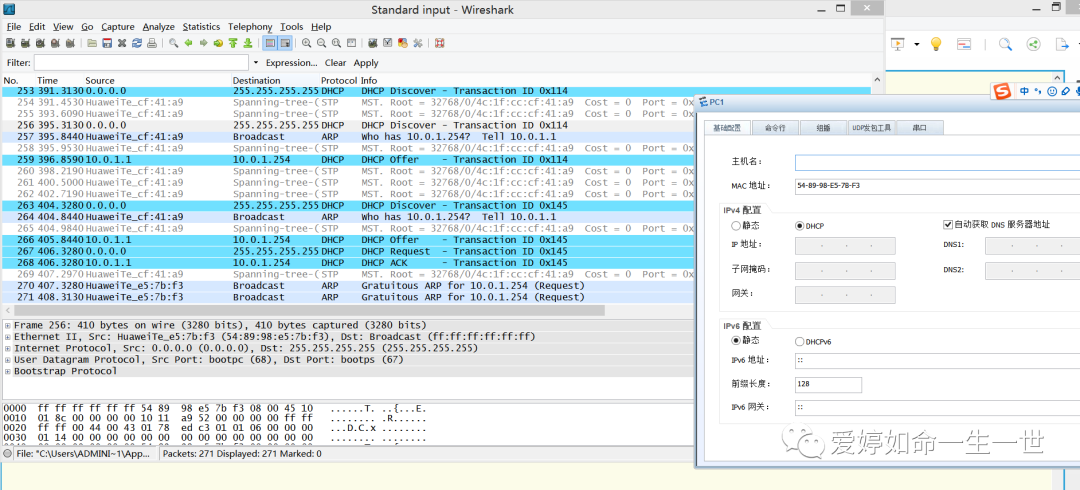
Task: Expand User Datagram Protocol node
Action: coord(8,360)
